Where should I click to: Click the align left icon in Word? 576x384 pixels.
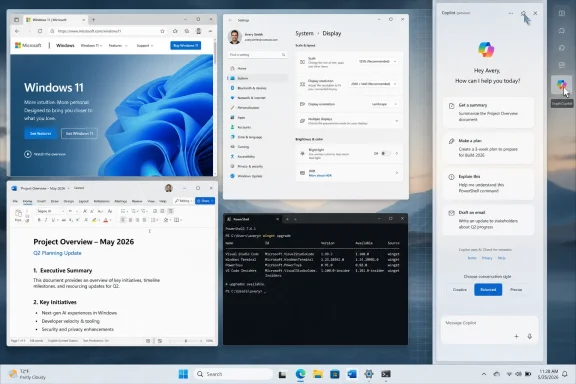[x=123, y=220]
